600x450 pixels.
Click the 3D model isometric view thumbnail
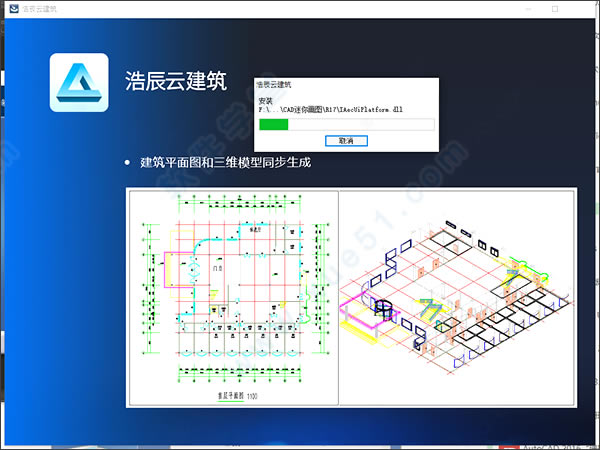[457, 298]
